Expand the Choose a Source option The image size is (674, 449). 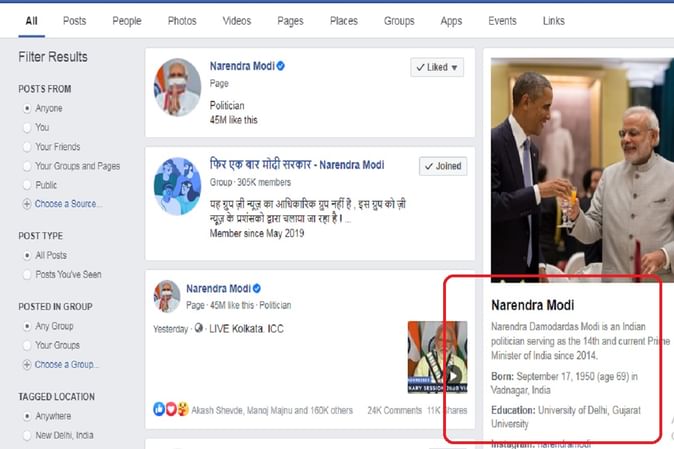[x=68, y=204]
